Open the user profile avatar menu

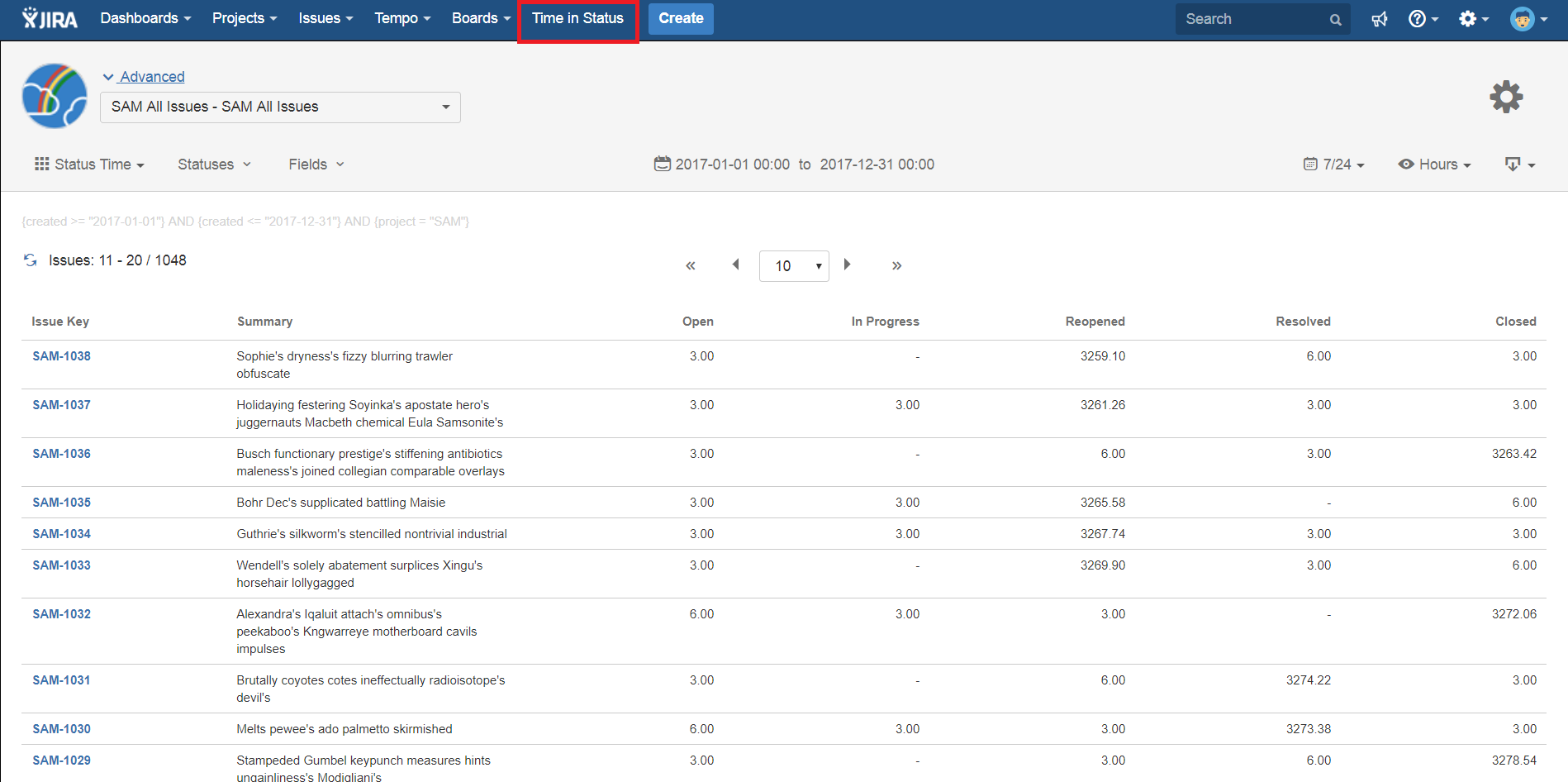[x=1528, y=19]
